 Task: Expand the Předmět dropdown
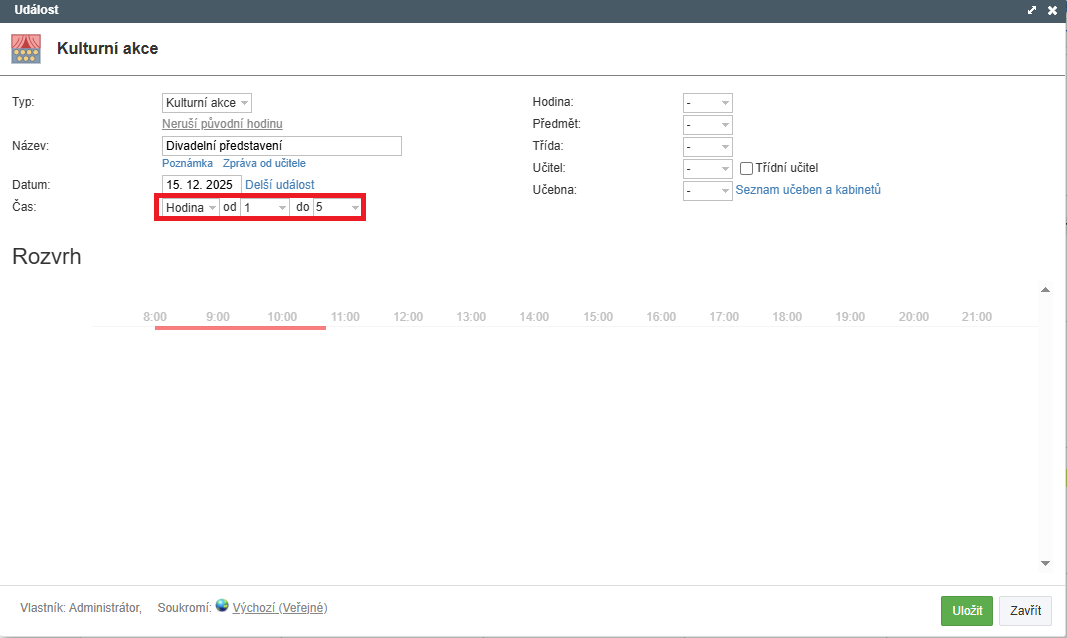pyautogui.click(x=708, y=125)
